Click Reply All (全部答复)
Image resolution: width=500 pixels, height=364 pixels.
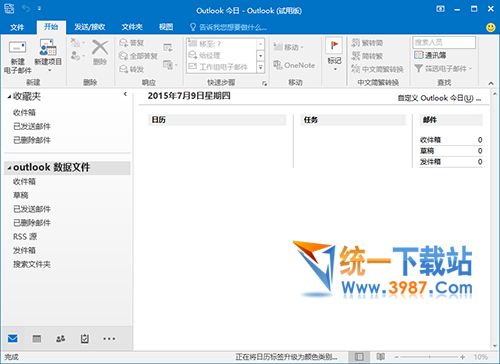(x=138, y=56)
